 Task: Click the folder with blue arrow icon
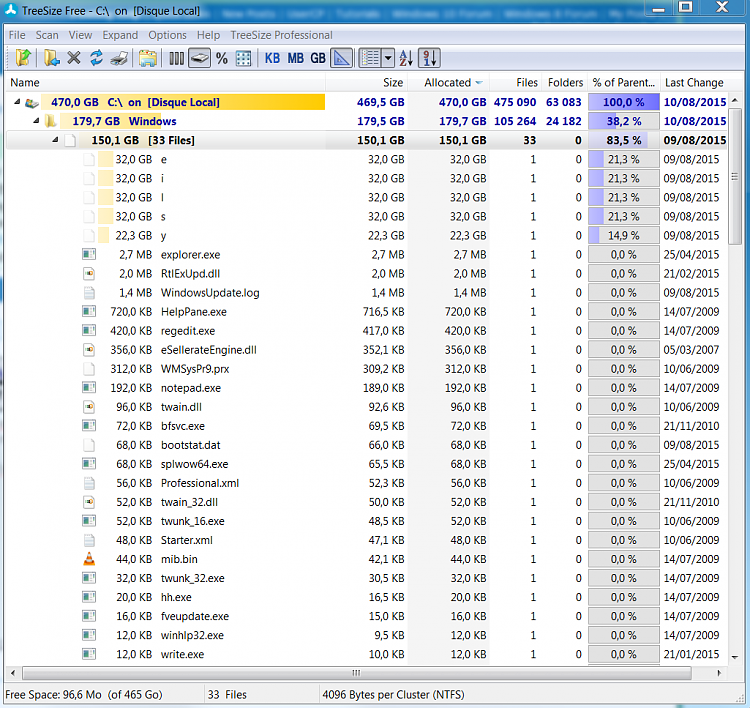click(x=51, y=58)
